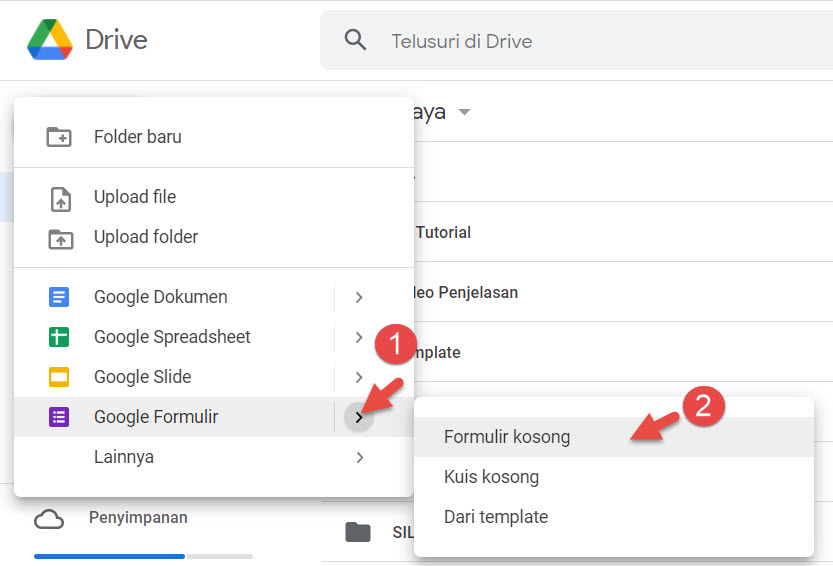
Task: Select Formulir kosong from submenu
Action: (507, 437)
